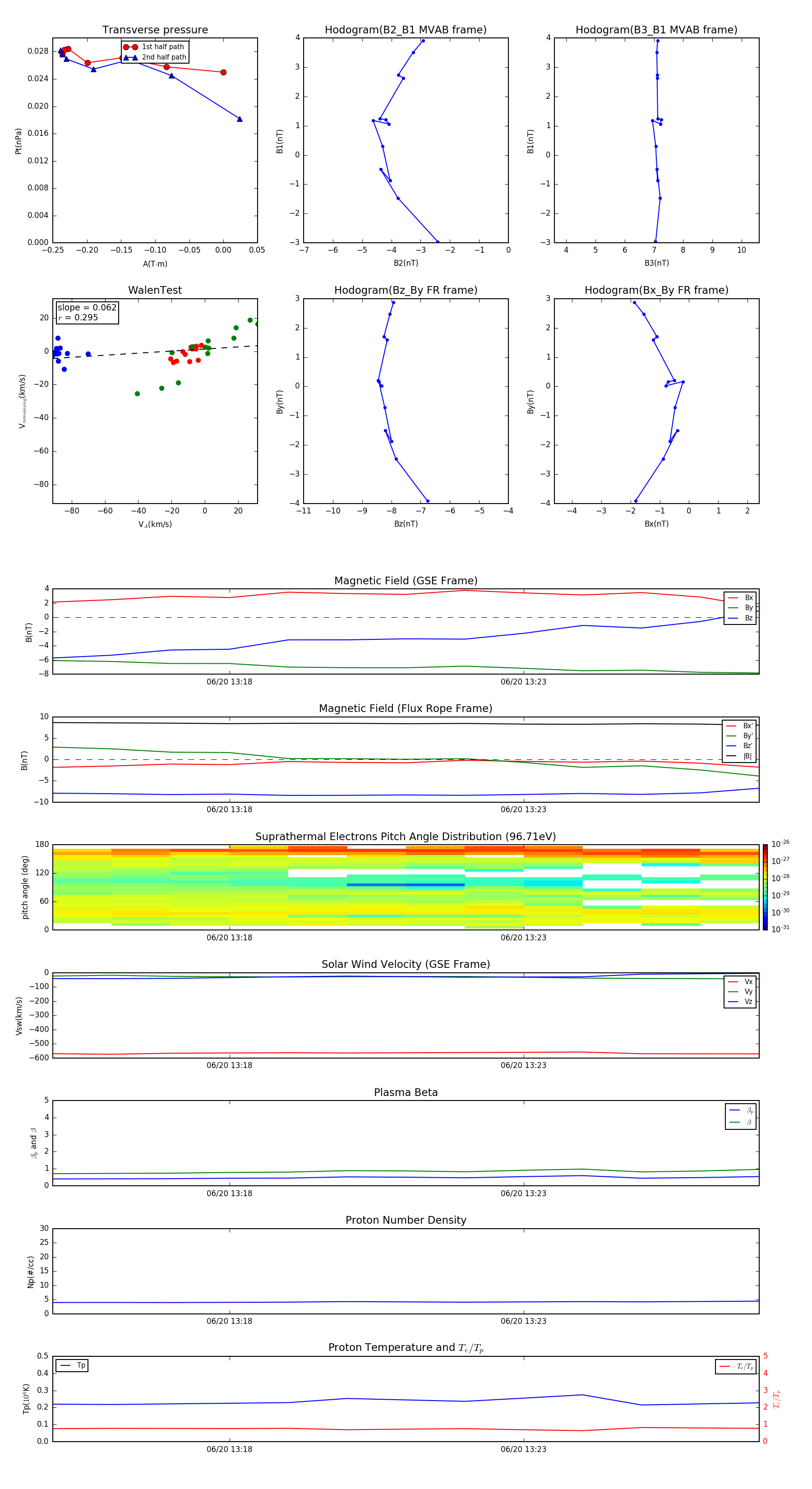Click '06/20 13:23' tick under GSE field plot

(x=524, y=682)
